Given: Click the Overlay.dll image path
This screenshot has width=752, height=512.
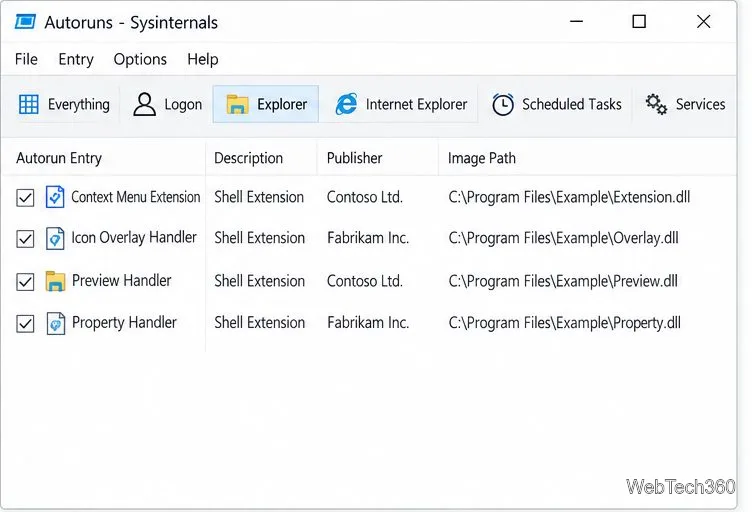Looking at the screenshot, I should (564, 238).
